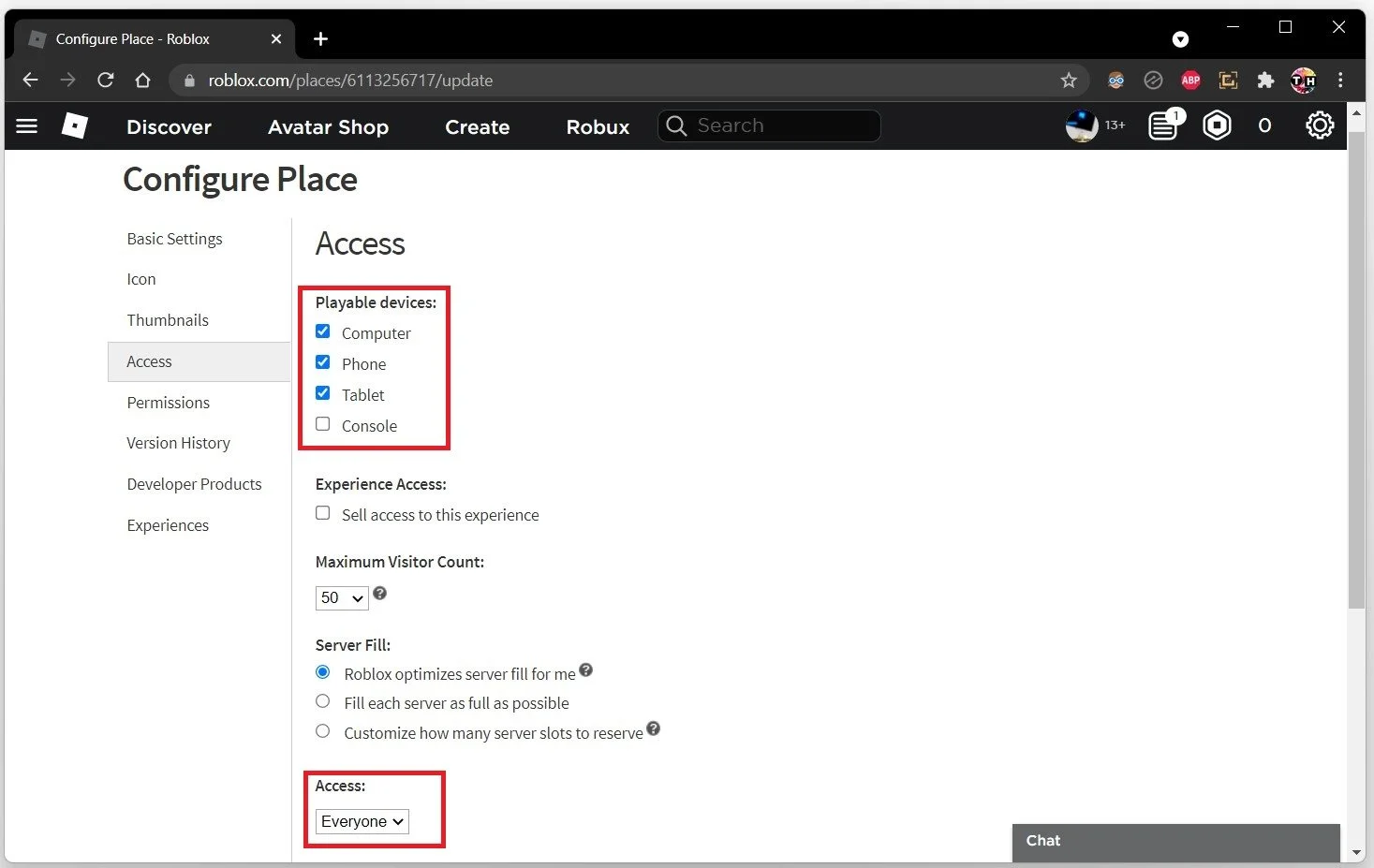The width and height of the screenshot is (1374, 868).
Task: Click the help icon beside Maximum Visitor Count
Action: pyautogui.click(x=379, y=593)
